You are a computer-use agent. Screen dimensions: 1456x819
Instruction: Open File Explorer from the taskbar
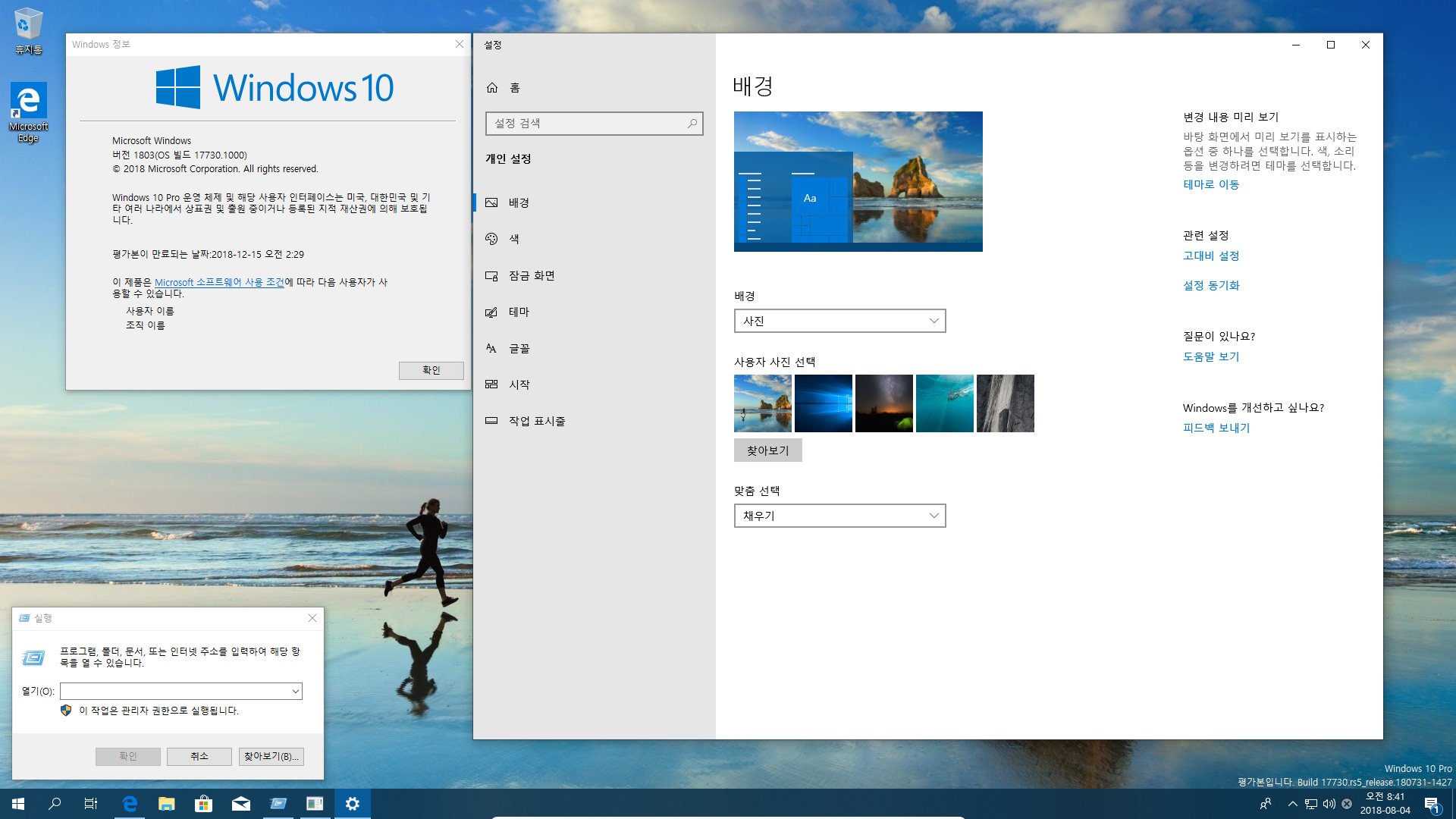(x=166, y=804)
